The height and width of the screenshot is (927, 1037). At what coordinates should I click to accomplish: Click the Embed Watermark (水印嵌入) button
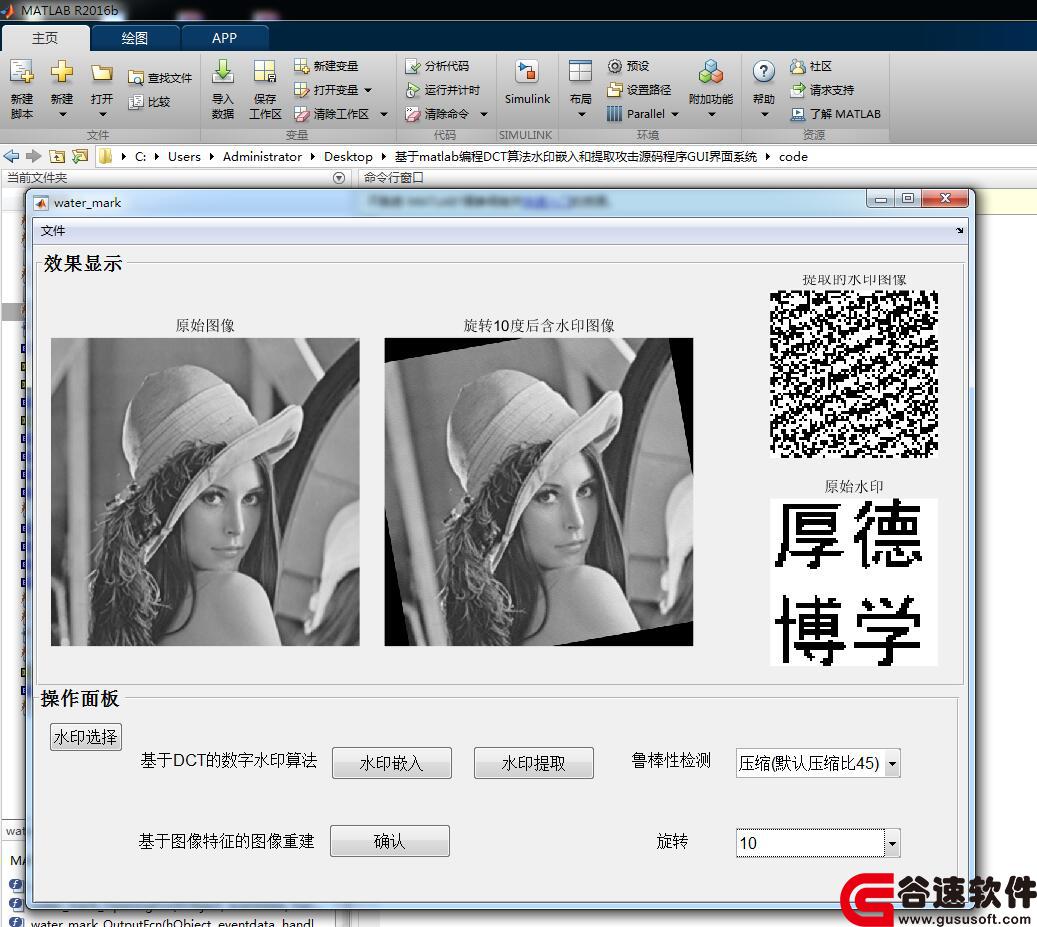tap(392, 763)
